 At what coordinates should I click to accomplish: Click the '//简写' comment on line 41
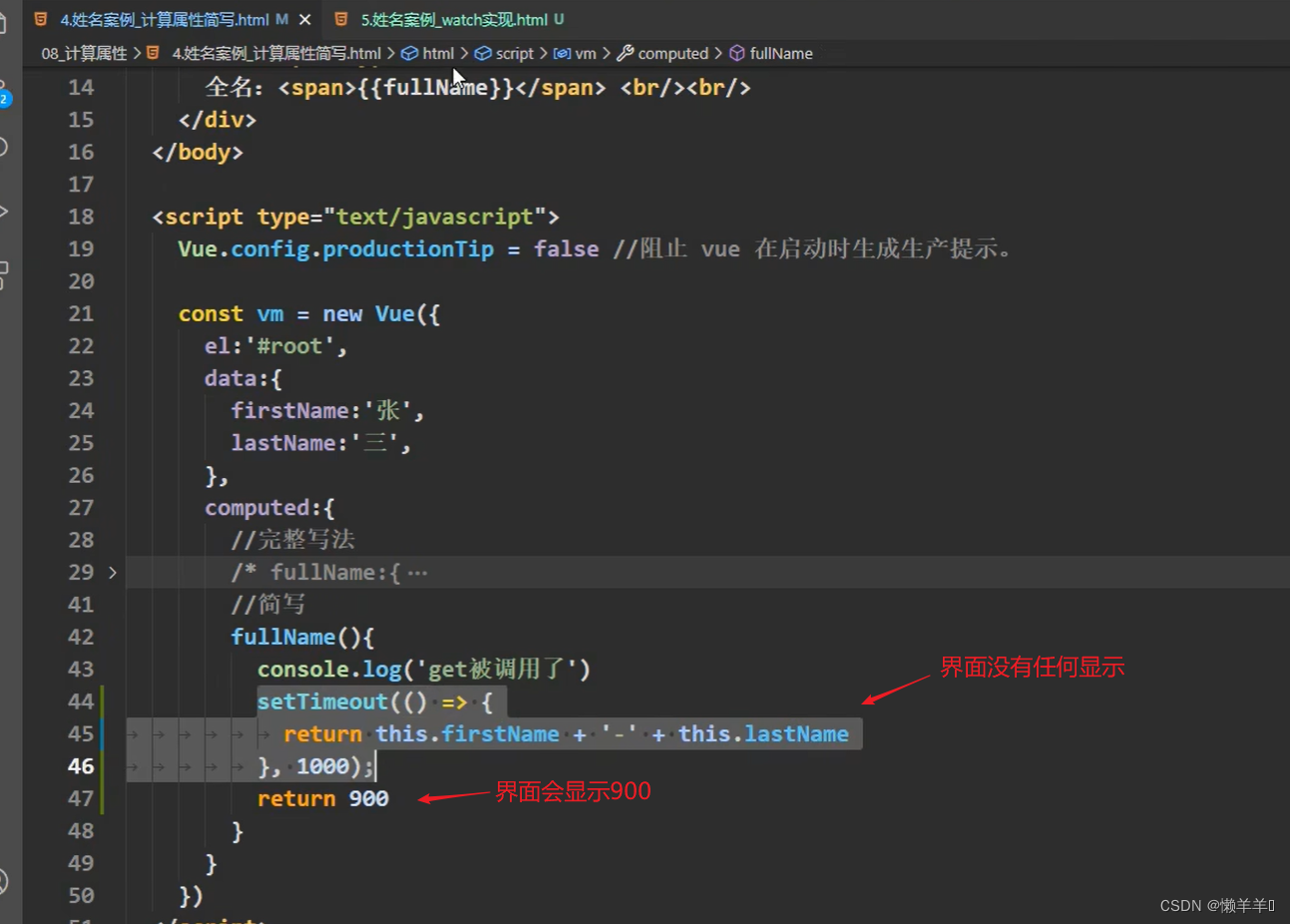pos(268,605)
